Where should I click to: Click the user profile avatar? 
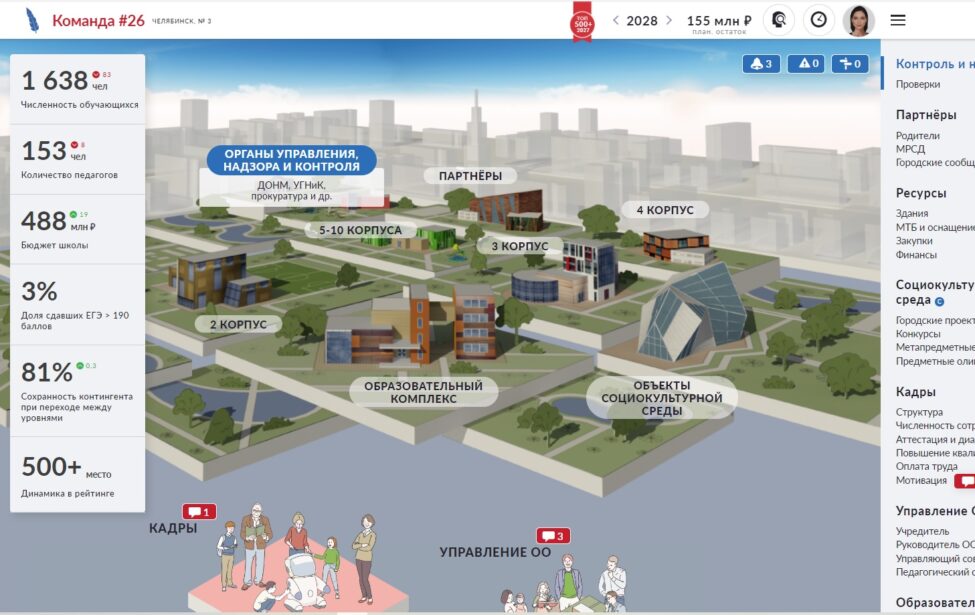click(858, 20)
